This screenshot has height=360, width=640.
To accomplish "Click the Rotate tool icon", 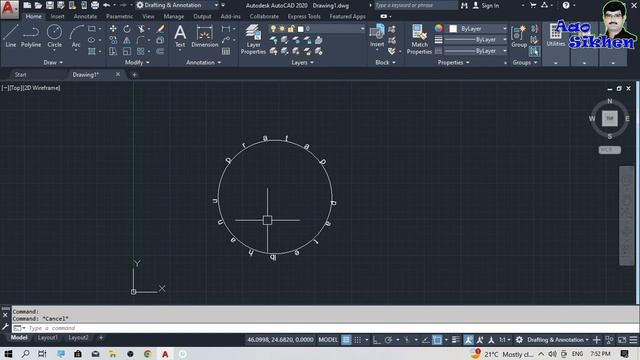I will coord(127,29).
